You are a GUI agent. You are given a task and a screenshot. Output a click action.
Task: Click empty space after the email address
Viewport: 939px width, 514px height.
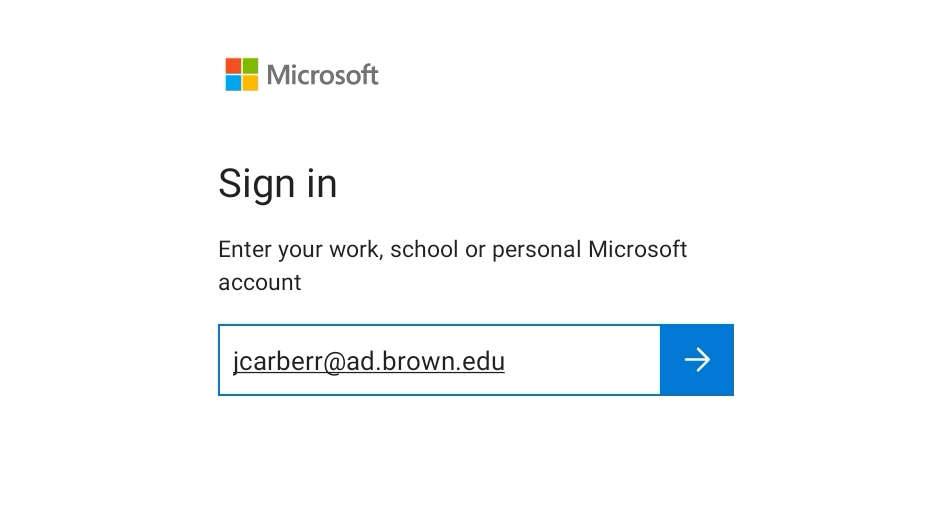pos(581,360)
